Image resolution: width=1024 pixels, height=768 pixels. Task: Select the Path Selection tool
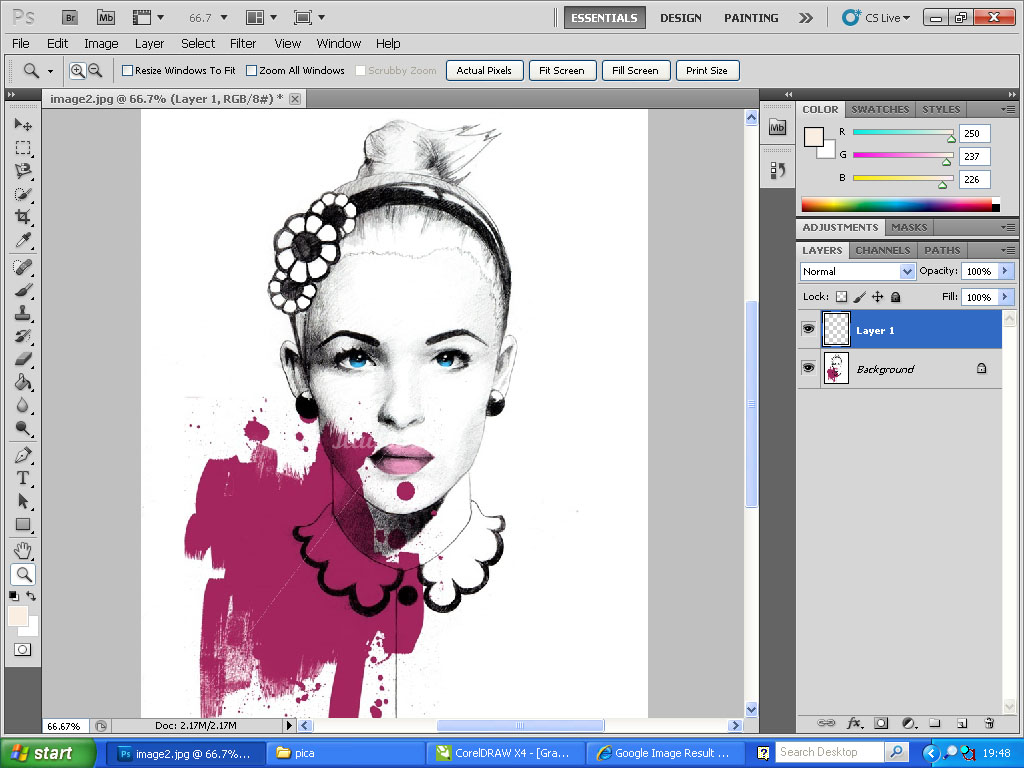coord(24,502)
